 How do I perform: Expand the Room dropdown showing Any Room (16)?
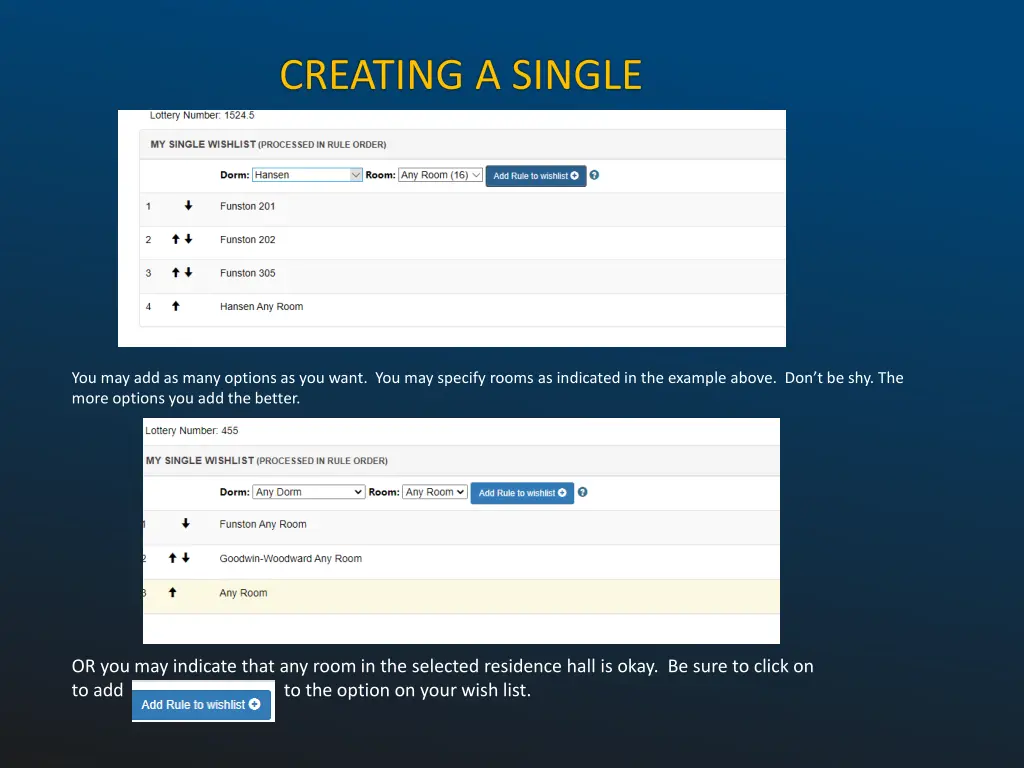point(440,175)
